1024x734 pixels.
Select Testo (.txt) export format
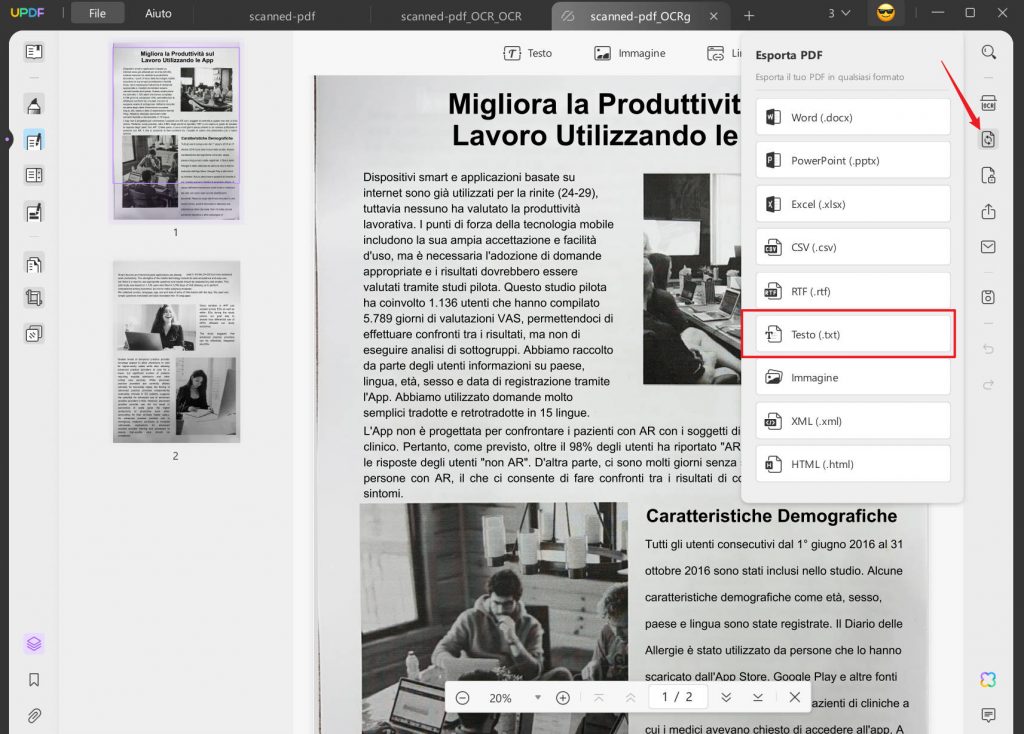852,334
